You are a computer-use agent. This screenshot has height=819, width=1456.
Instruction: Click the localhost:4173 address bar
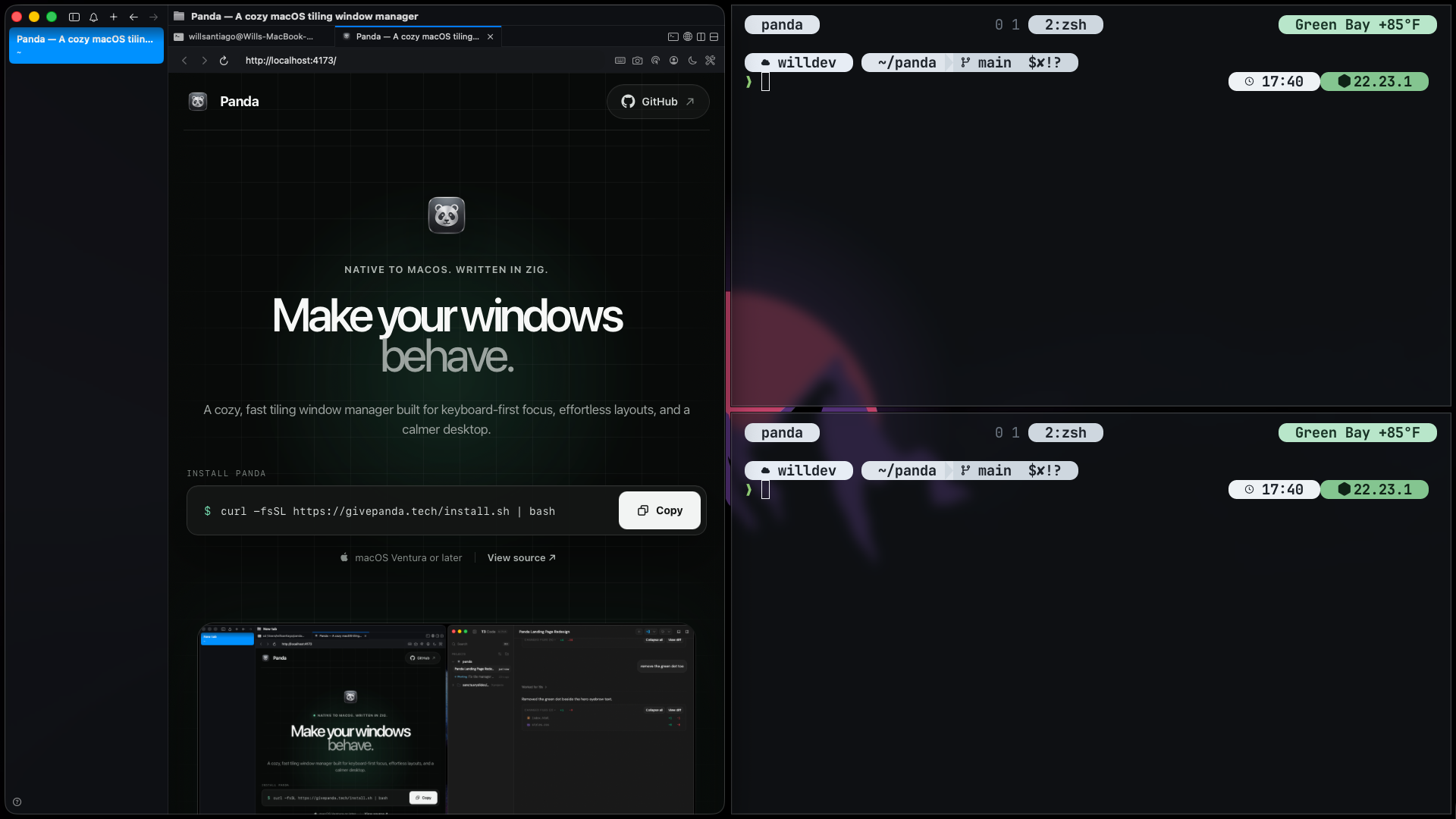(291, 61)
